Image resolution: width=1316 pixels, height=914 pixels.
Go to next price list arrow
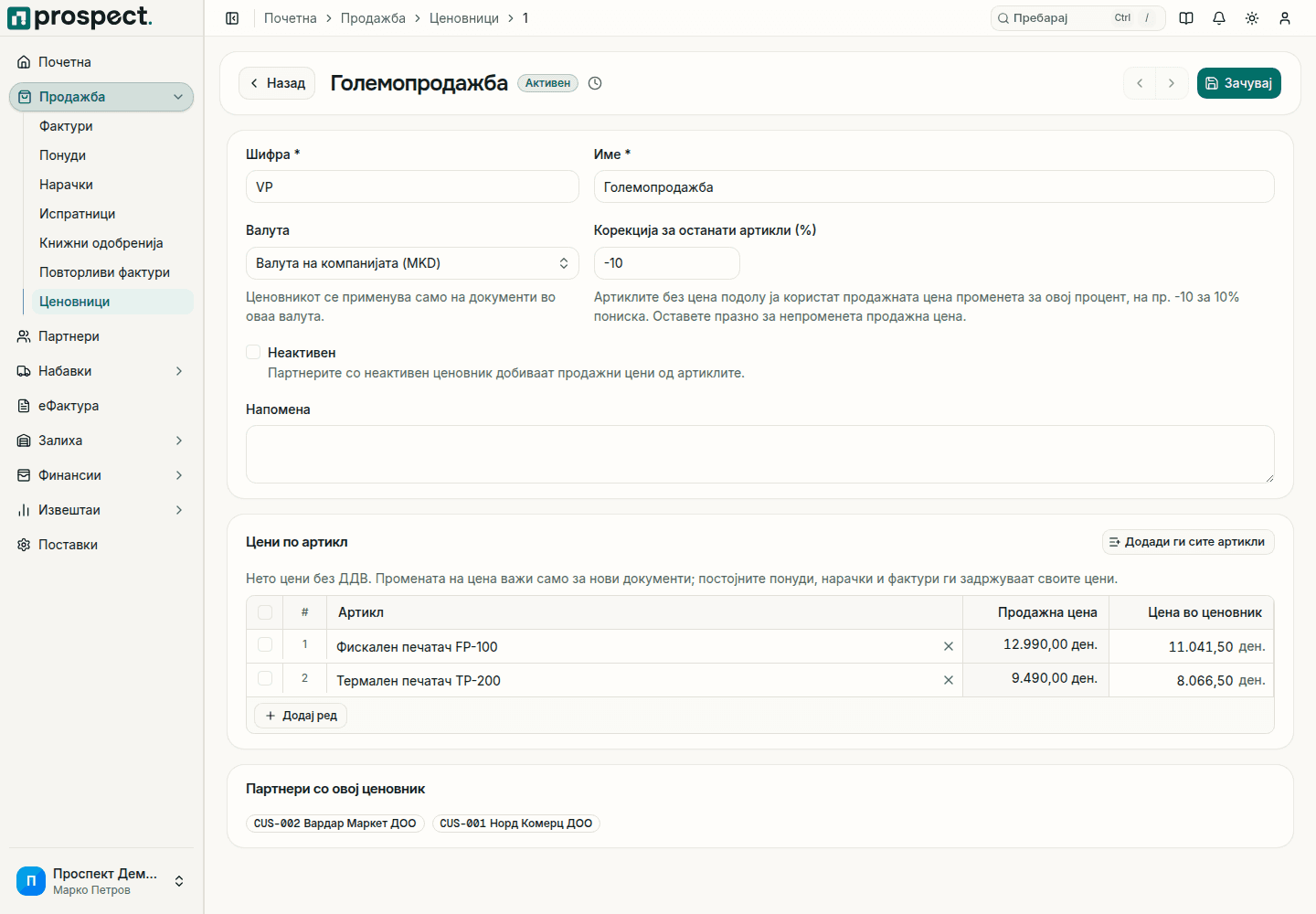click(1172, 83)
